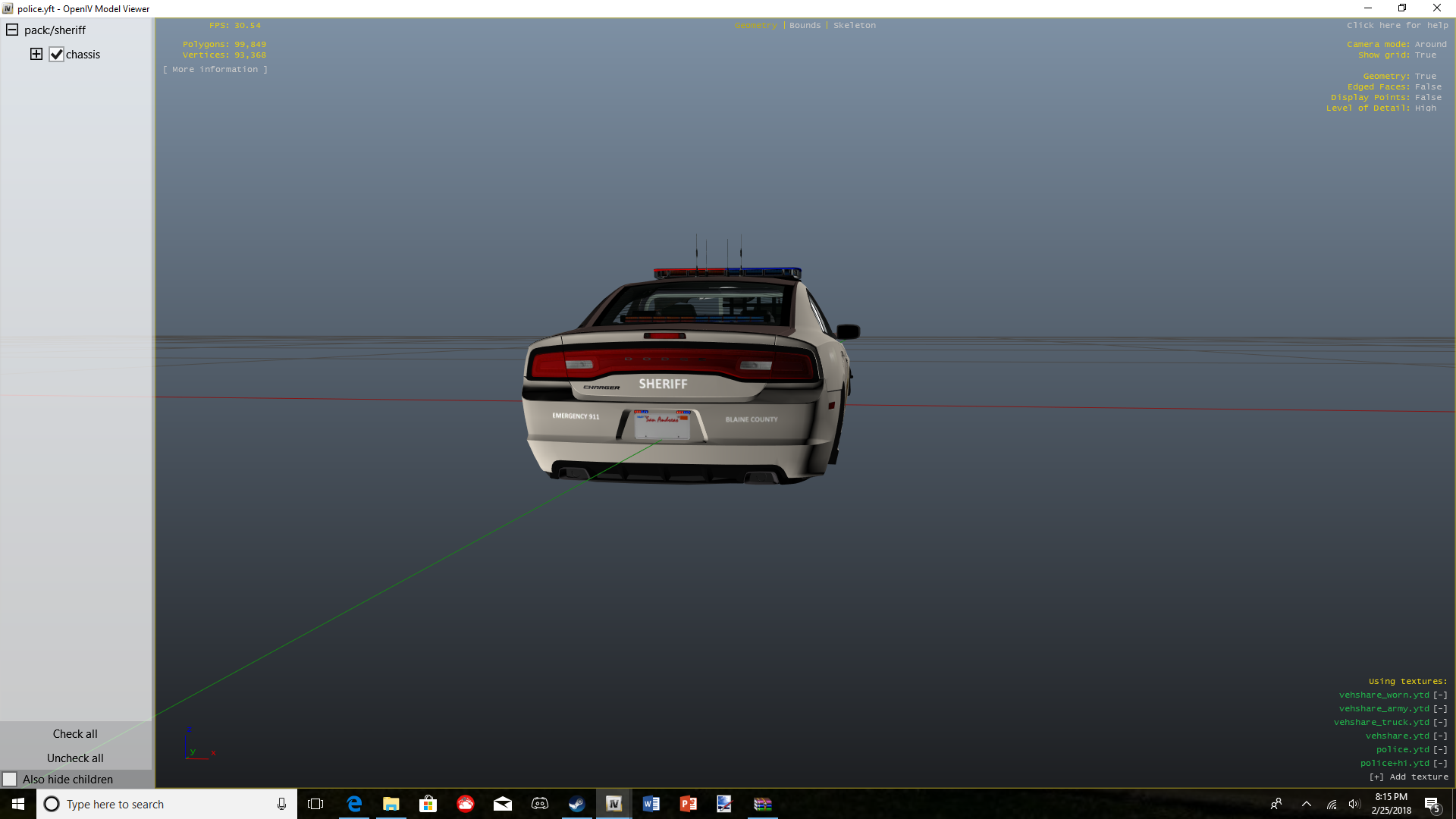Remove the police+hi.ytd texture

tap(1440, 763)
